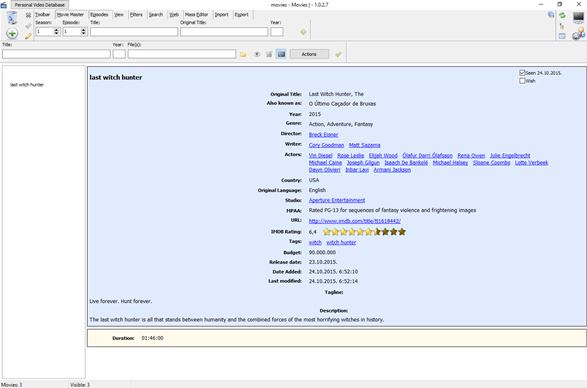The width and height of the screenshot is (587, 388).
Task: Open the Vin Diesel actor link
Action: click(x=320, y=155)
